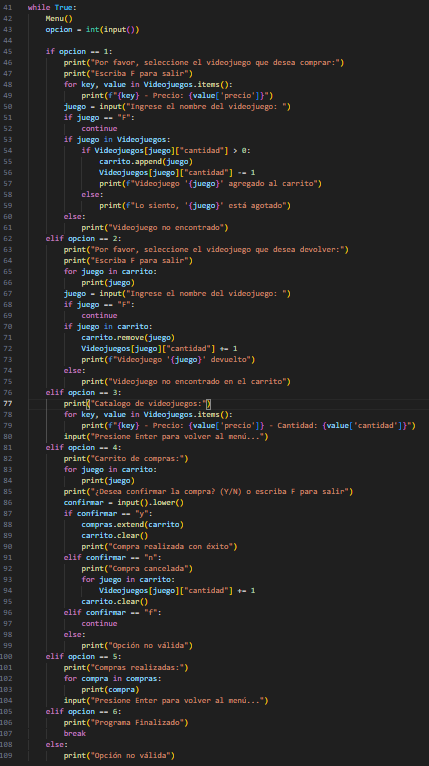The height and width of the screenshot is (766, 429).
Task: Click the 'elif confirmar == "n":' condition
Action: coord(112,557)
